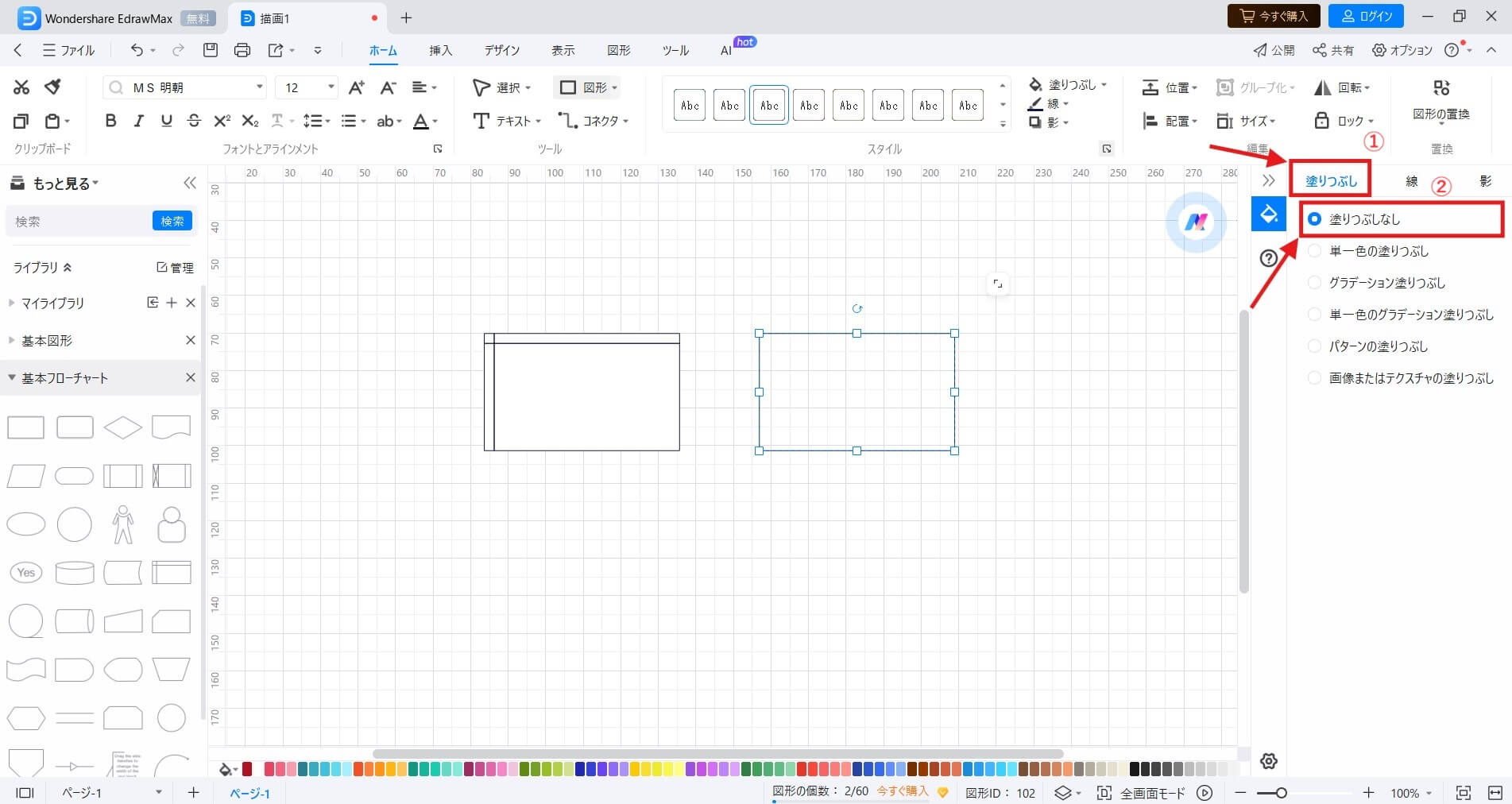
Task: Click the fit-to-page icon in the status bar
Action: pyautogui.click(x=1464, y=793)
